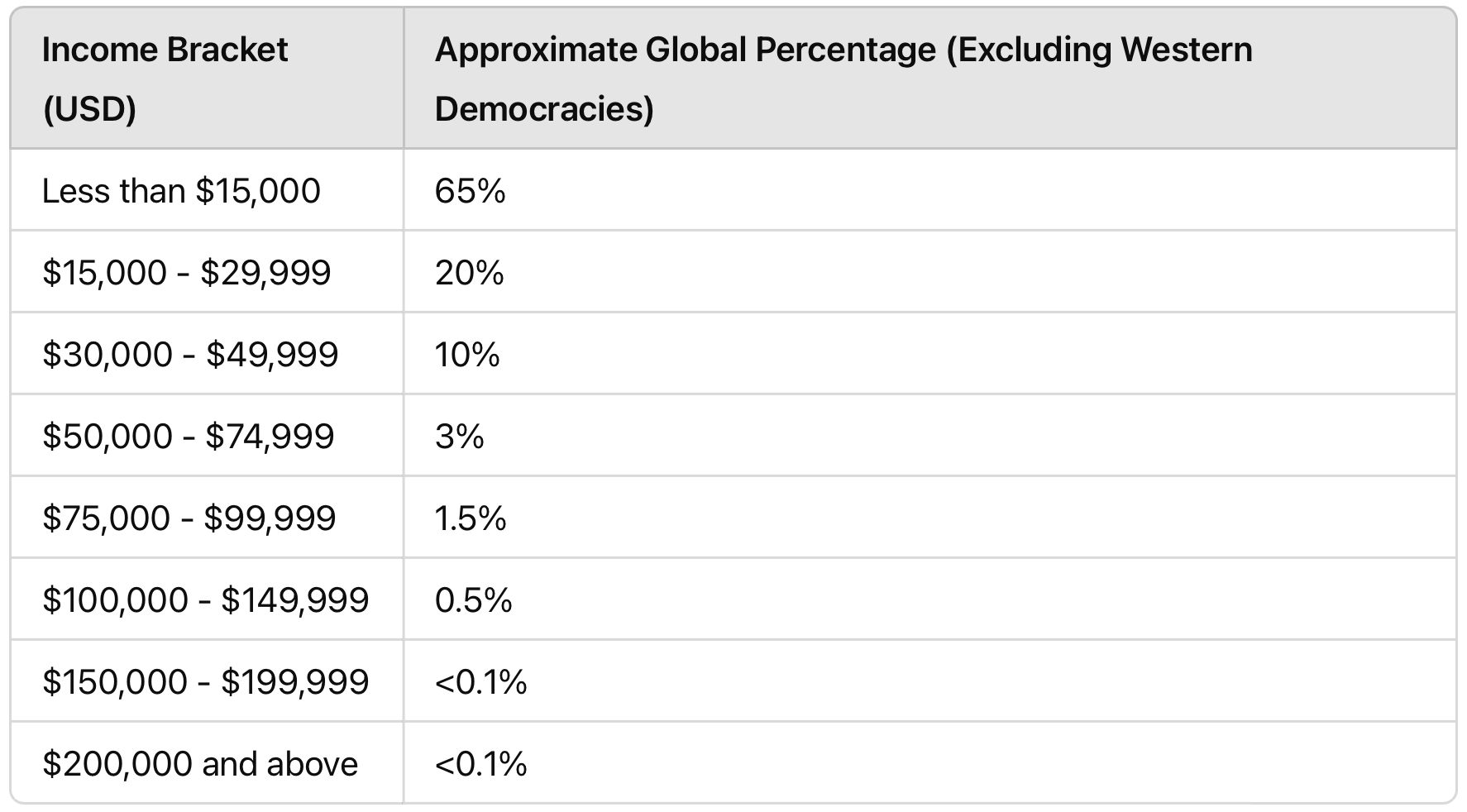Click the <0.1% value for $200,000 and above
The width and height of the screenshot is (1467, 812).
click(480, 764)
